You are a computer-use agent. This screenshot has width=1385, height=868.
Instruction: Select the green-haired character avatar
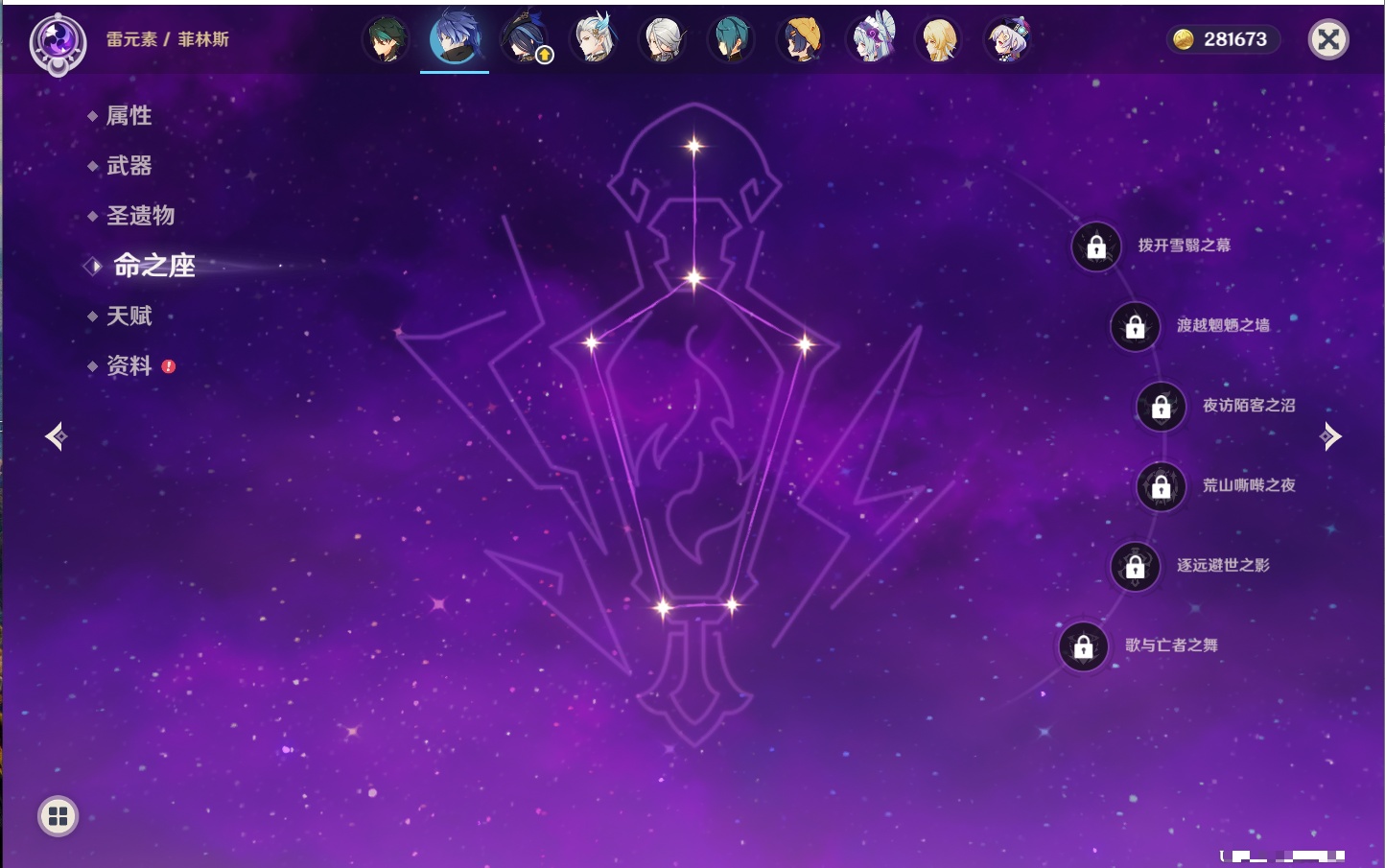(x=386, y=39)
